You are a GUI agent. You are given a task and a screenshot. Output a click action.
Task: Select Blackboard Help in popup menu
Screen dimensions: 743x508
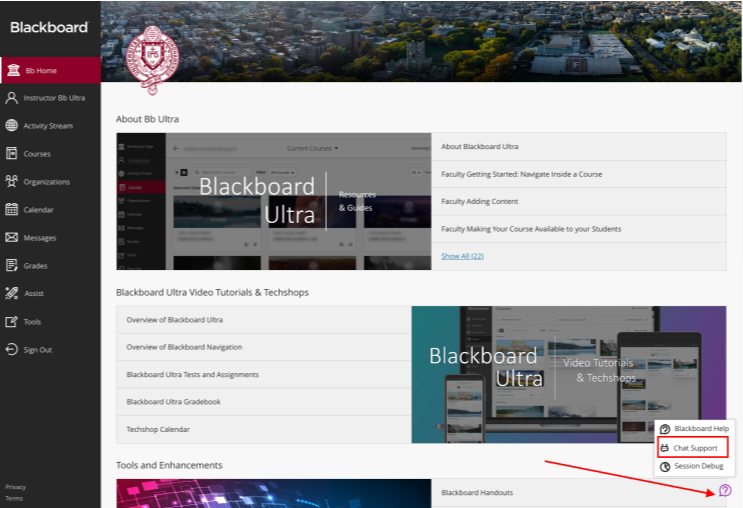694,429
